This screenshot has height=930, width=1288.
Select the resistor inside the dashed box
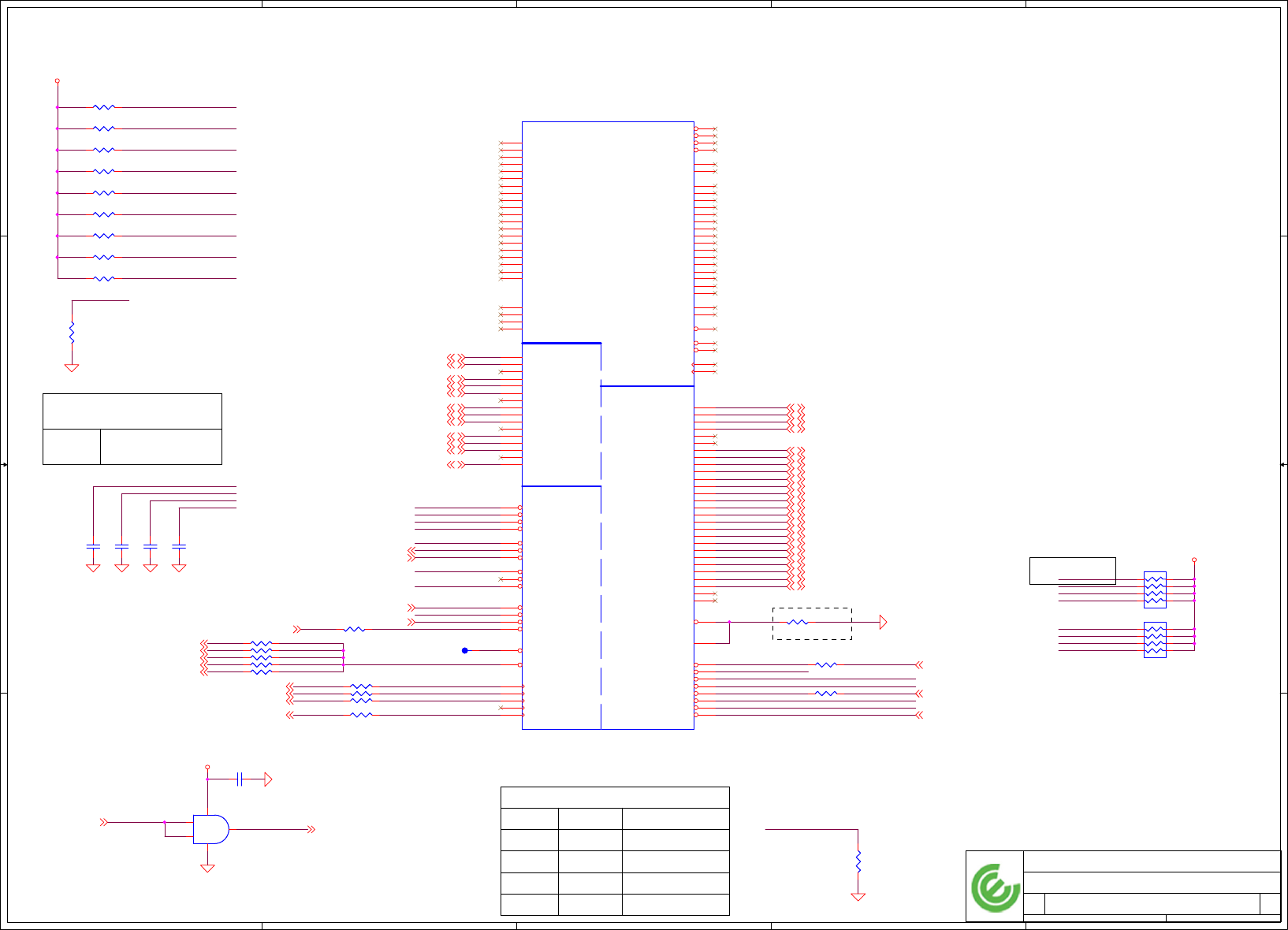[798, 622]
